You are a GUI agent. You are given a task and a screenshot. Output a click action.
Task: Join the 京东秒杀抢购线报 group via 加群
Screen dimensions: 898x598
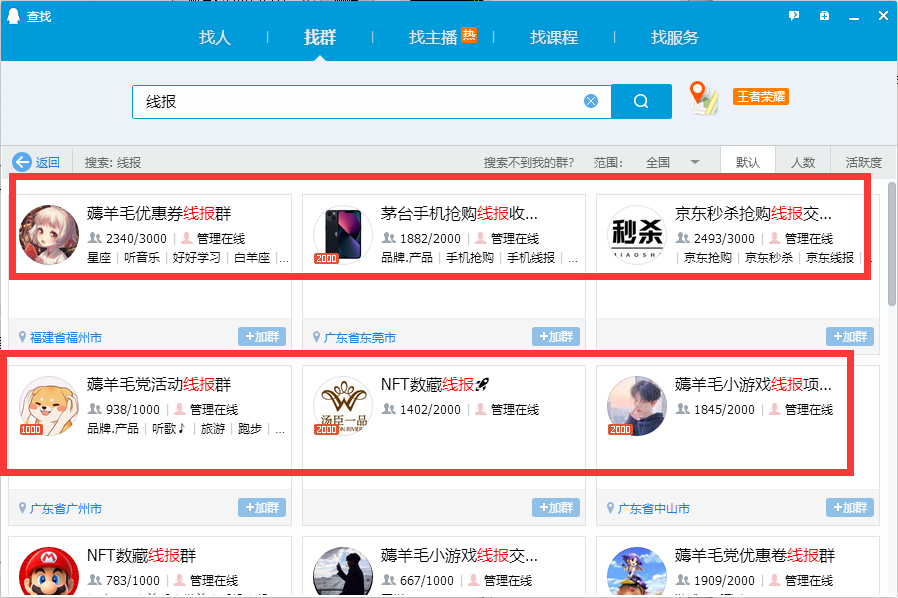click(850, 337)
